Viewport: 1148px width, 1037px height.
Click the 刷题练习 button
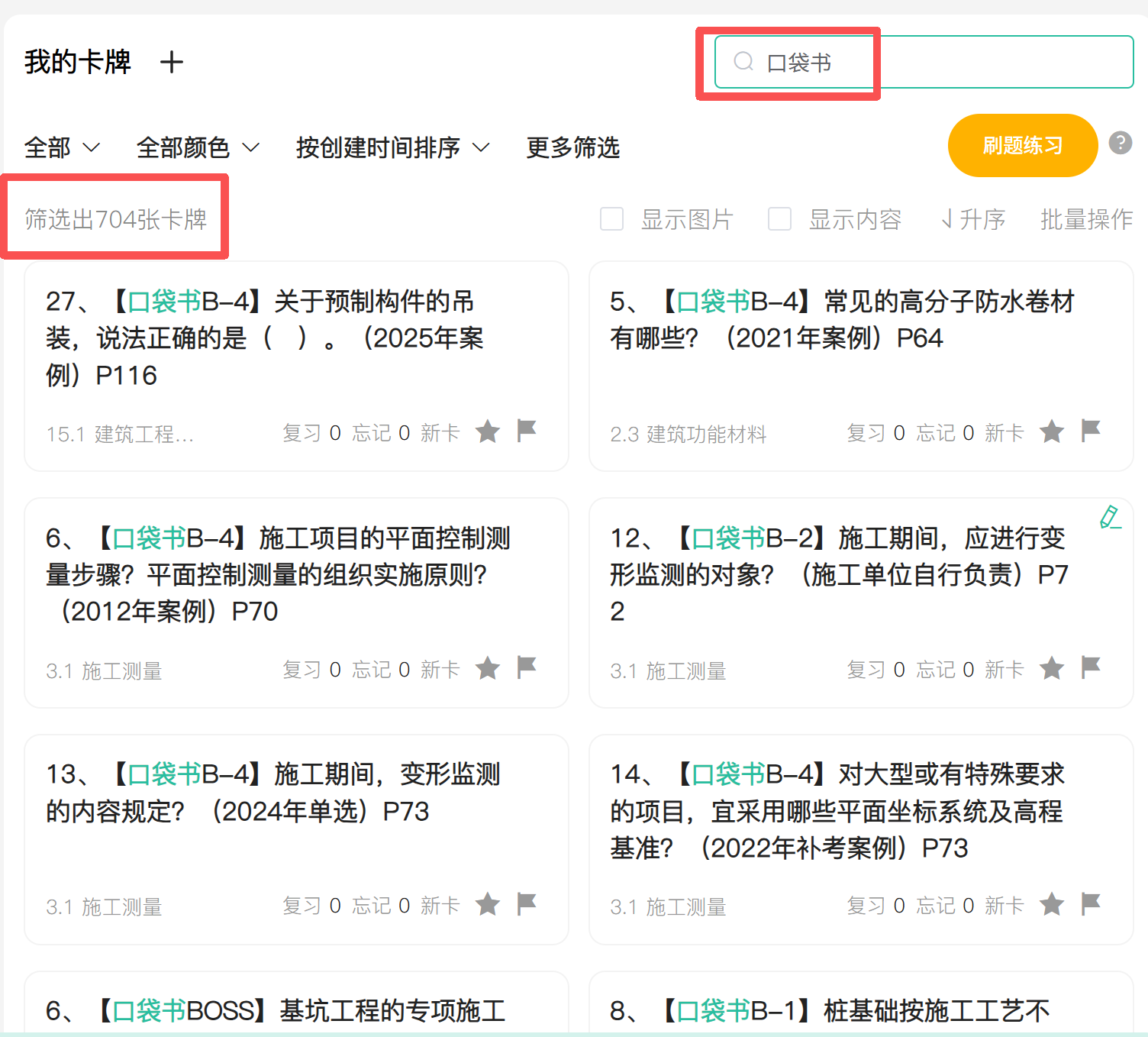coord(1023,145)
